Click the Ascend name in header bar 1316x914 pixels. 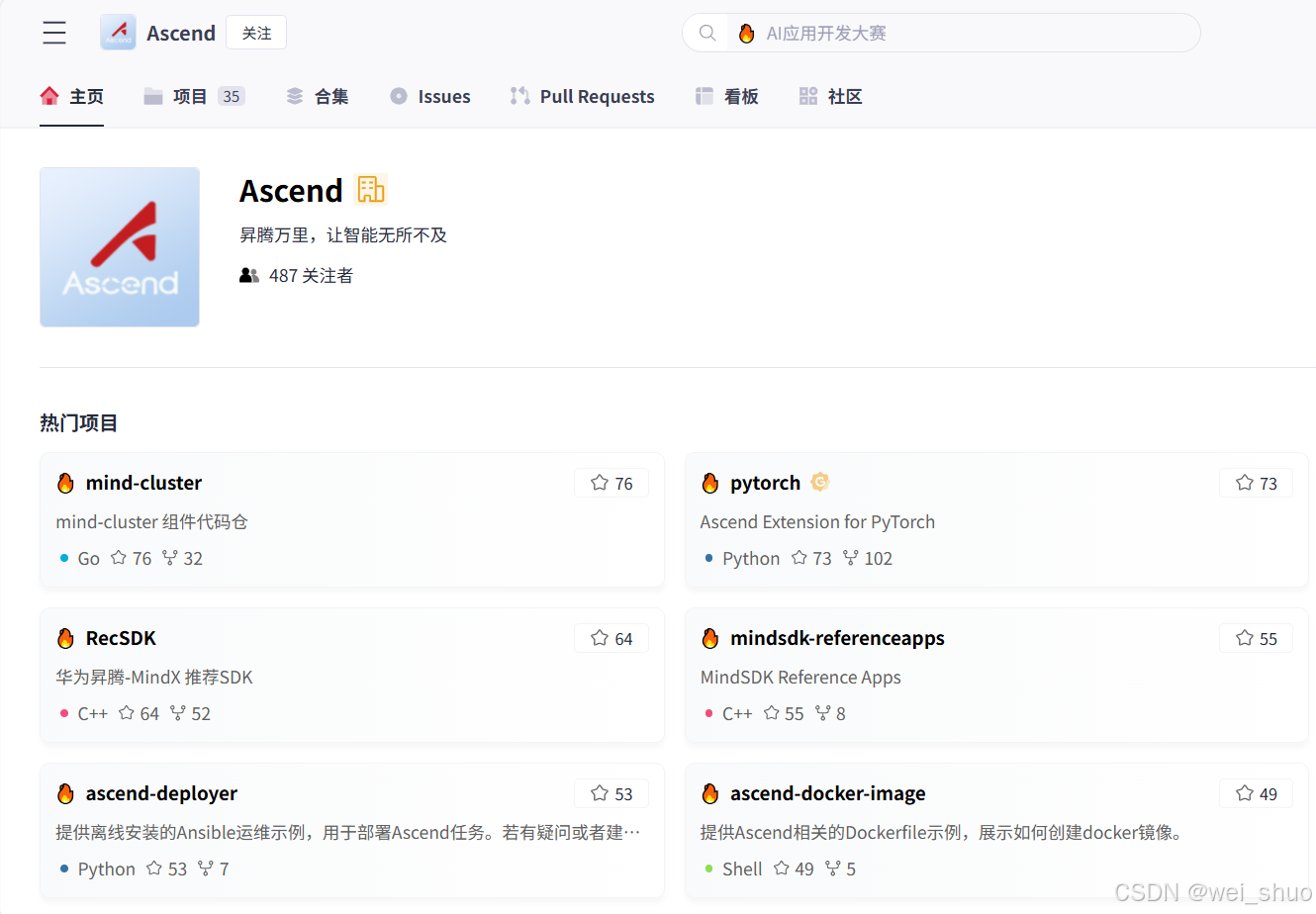181,33
